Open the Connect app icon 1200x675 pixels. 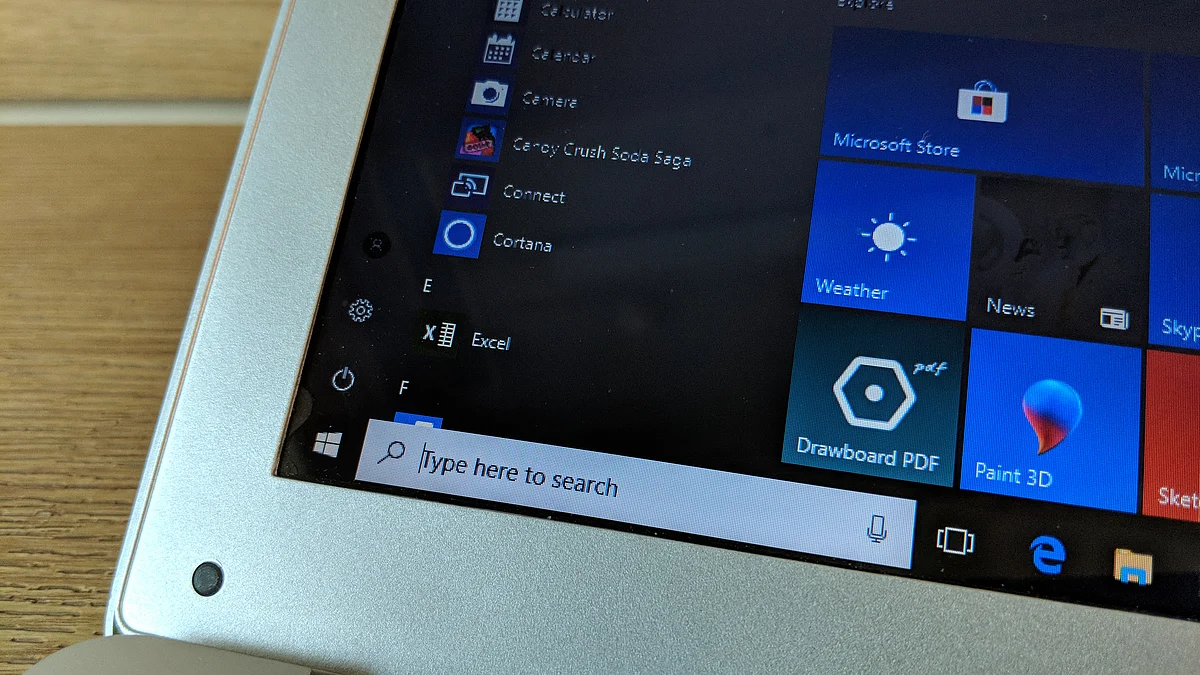pos(469,185)
